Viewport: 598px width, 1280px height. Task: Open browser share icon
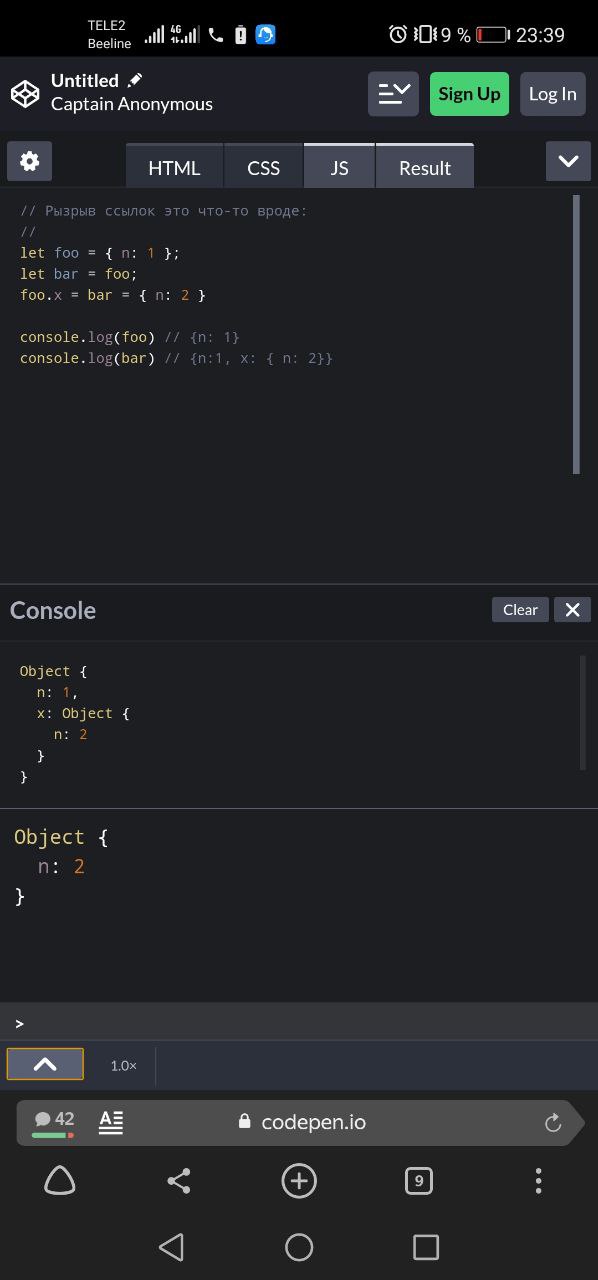click(179, 1181)
